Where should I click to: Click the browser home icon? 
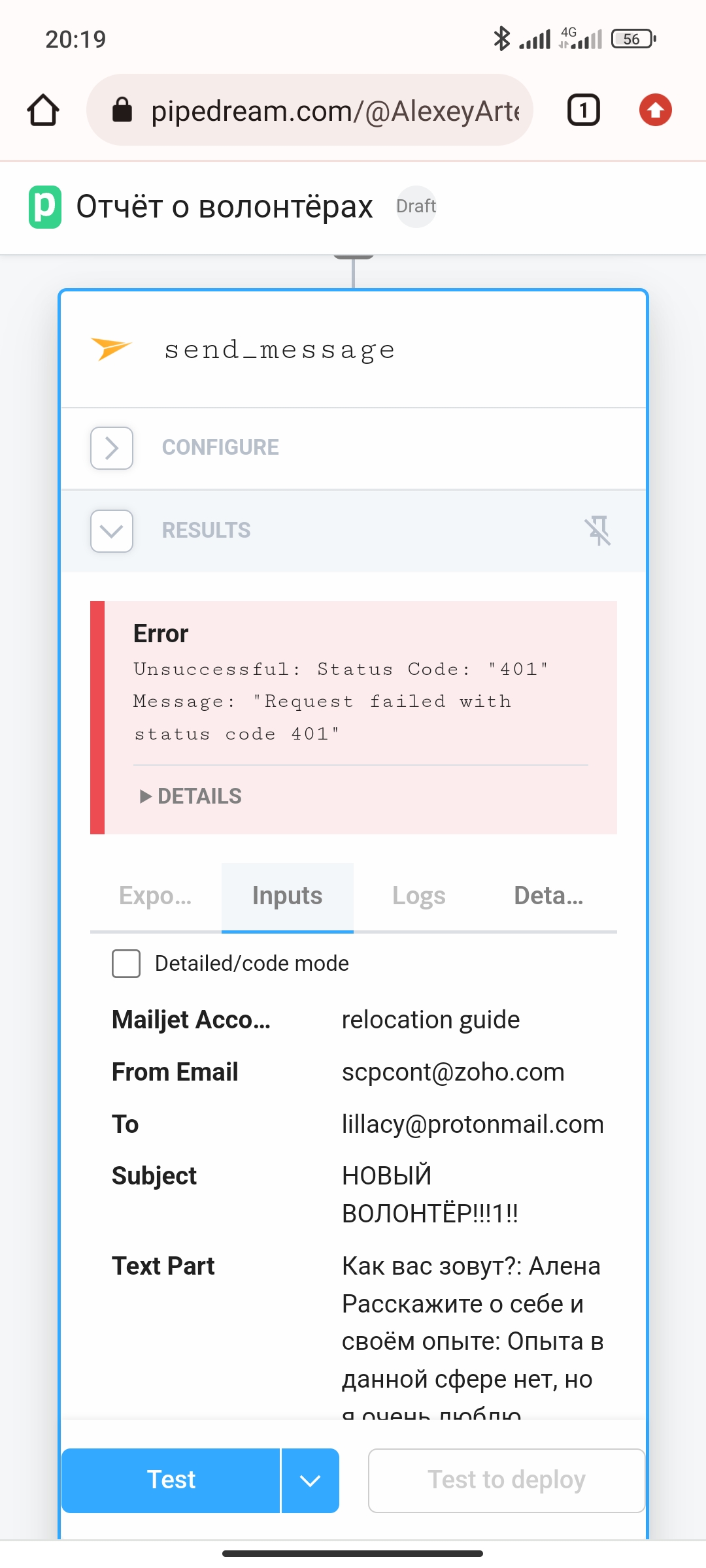(42, 110)
